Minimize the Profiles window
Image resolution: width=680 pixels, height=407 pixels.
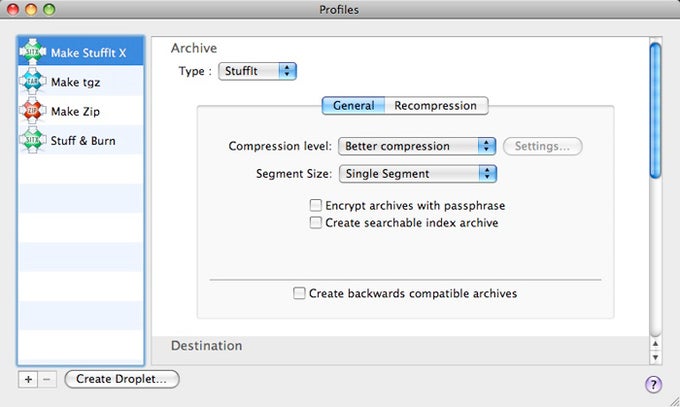coord(31,9)
